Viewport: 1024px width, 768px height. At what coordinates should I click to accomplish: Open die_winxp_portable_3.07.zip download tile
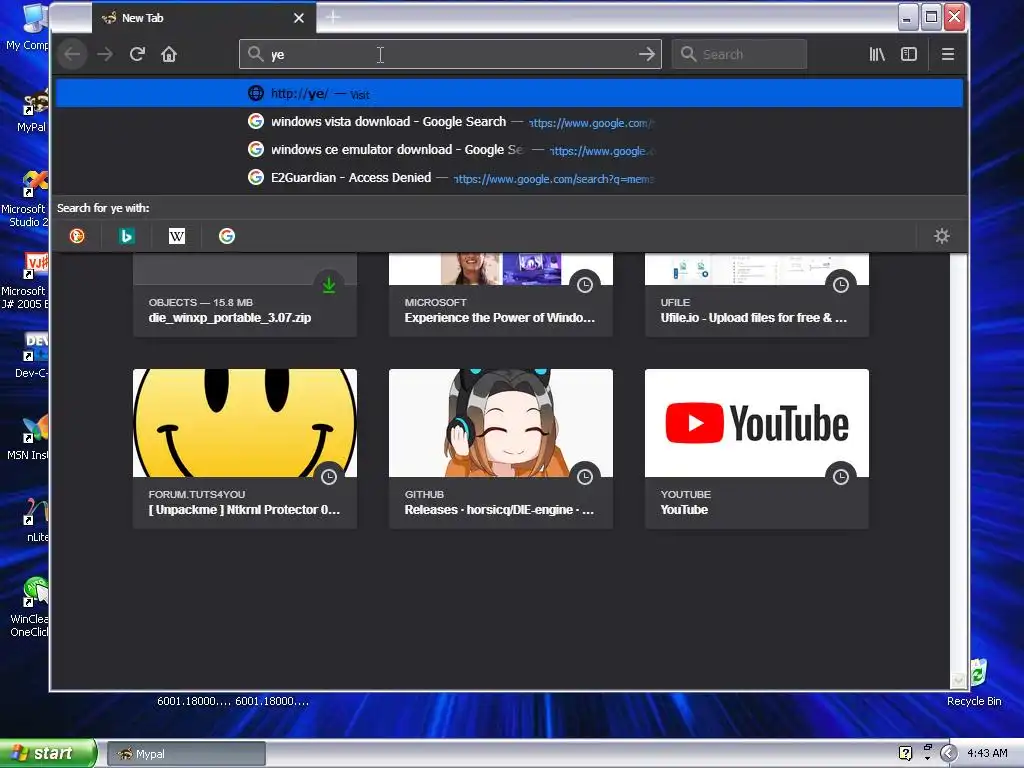click(245, 295)
